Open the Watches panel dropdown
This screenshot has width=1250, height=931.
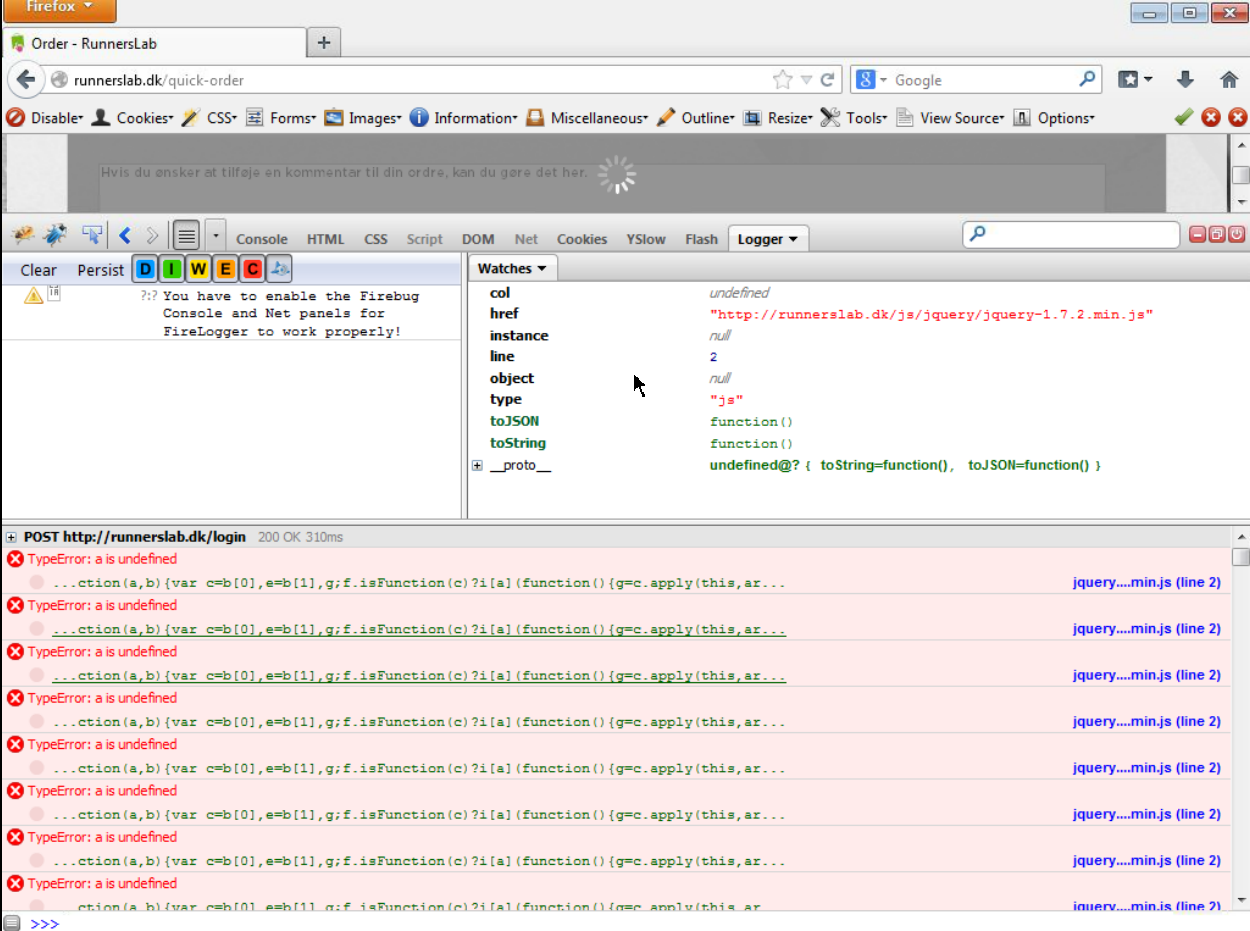point(512,268)
